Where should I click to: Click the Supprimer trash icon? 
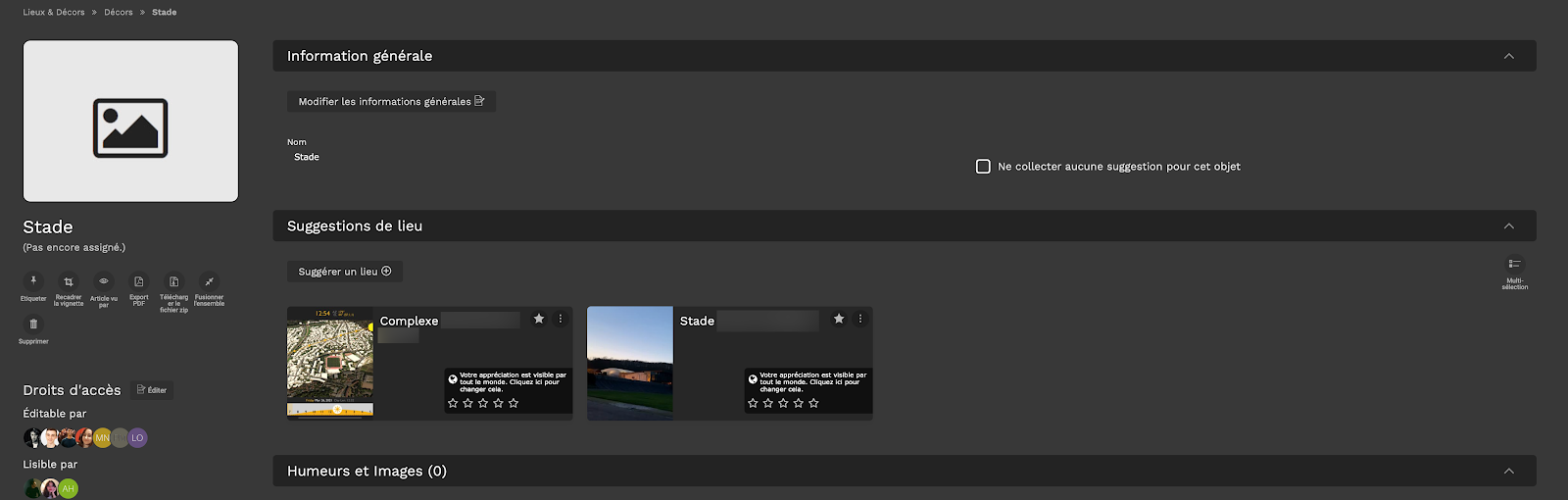33,325
